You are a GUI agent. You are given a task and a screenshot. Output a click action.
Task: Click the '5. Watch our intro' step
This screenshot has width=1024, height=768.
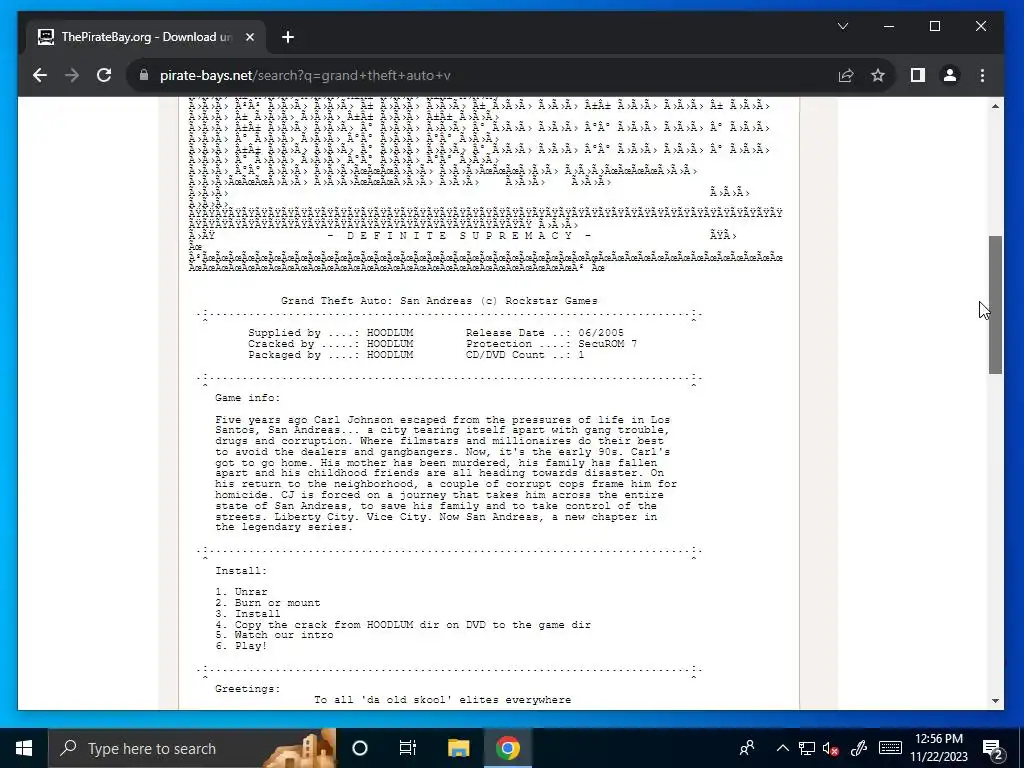[274, 635]
